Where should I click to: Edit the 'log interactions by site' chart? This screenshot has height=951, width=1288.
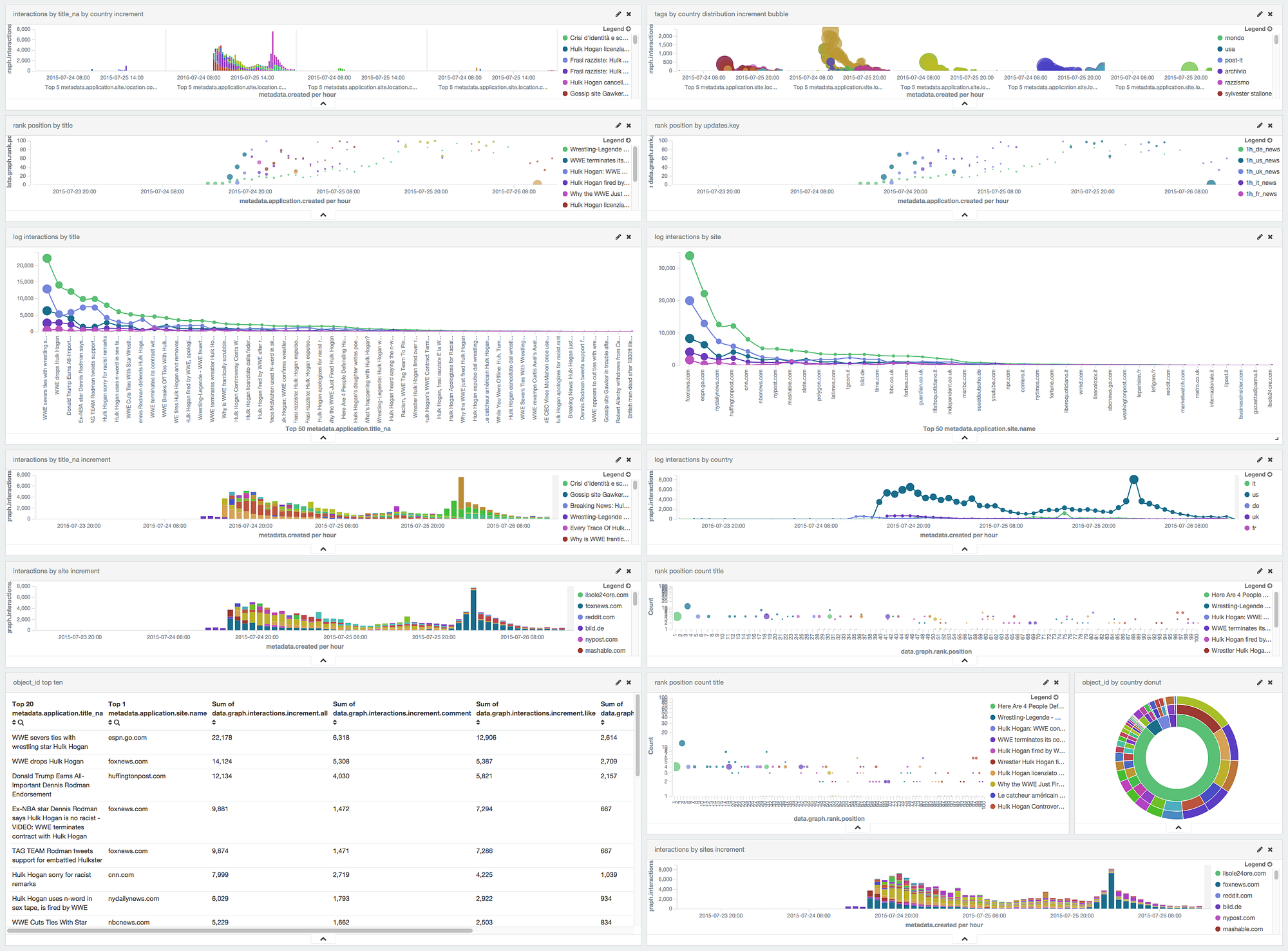[x=1260, y=237]
